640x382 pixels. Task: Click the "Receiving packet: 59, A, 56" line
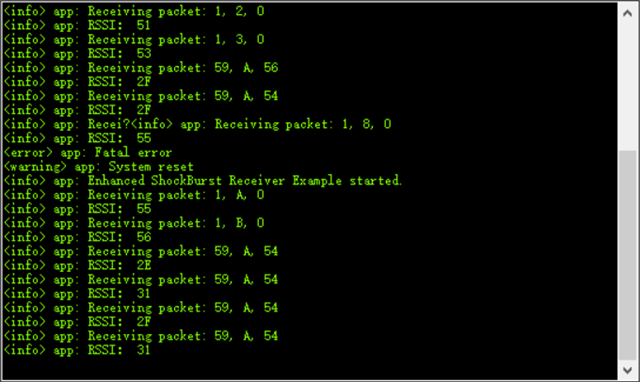tap(141, 68)
